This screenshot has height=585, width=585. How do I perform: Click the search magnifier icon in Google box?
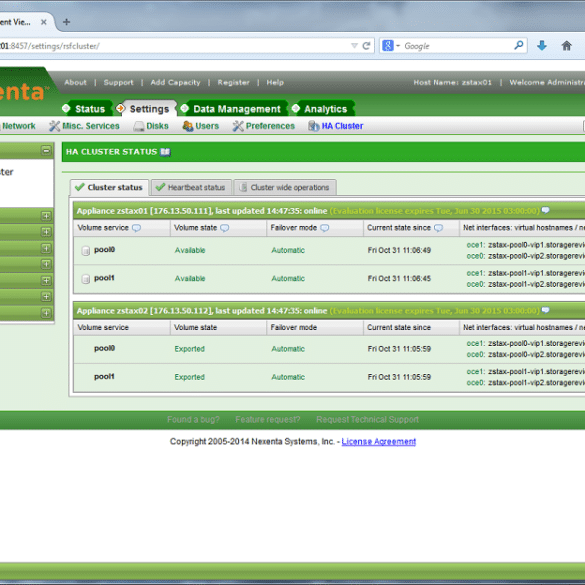[x=518, y=46]
